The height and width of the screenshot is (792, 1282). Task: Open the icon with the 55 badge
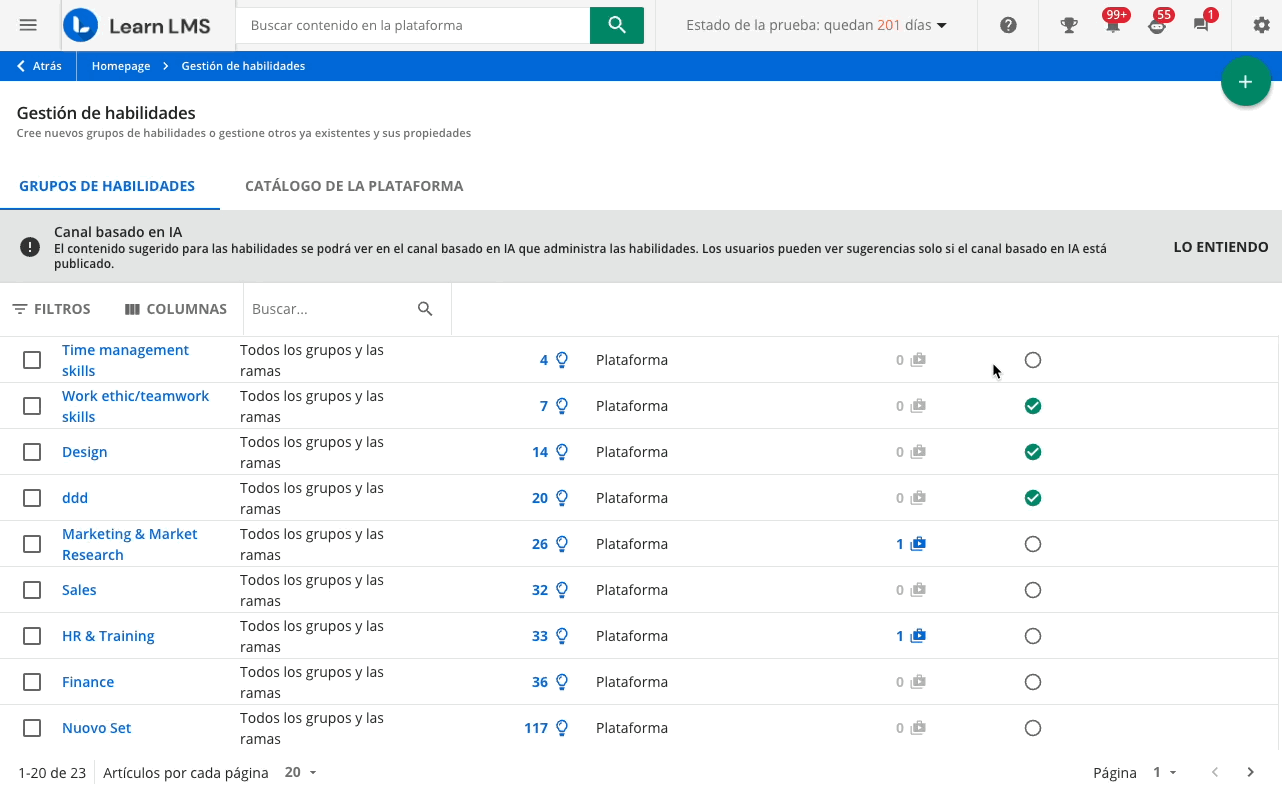[1157, 25]
